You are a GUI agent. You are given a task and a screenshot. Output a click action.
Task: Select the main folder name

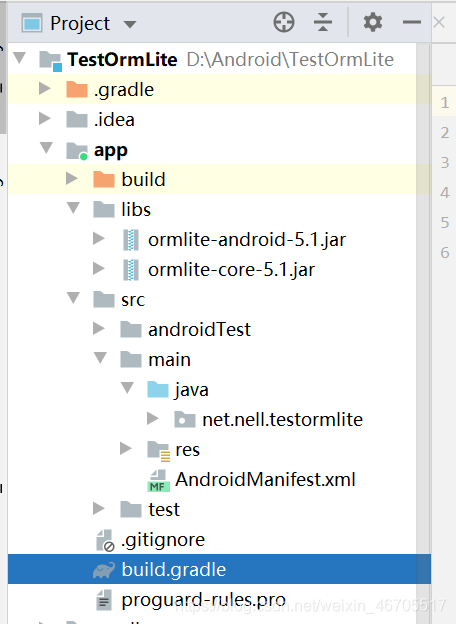click(170, 360)
